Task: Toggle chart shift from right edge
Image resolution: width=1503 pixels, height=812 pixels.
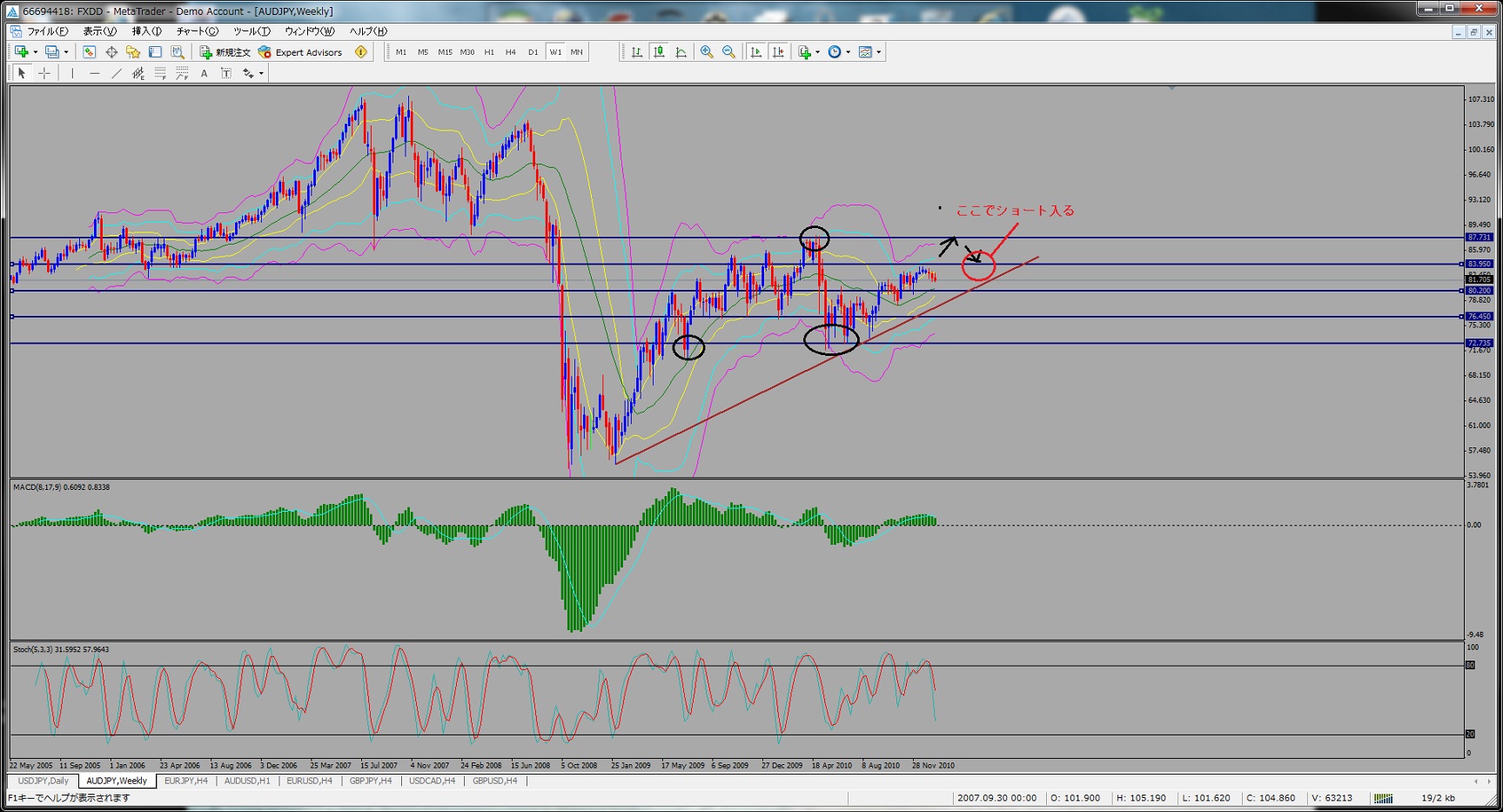Action: click(778, 52)
